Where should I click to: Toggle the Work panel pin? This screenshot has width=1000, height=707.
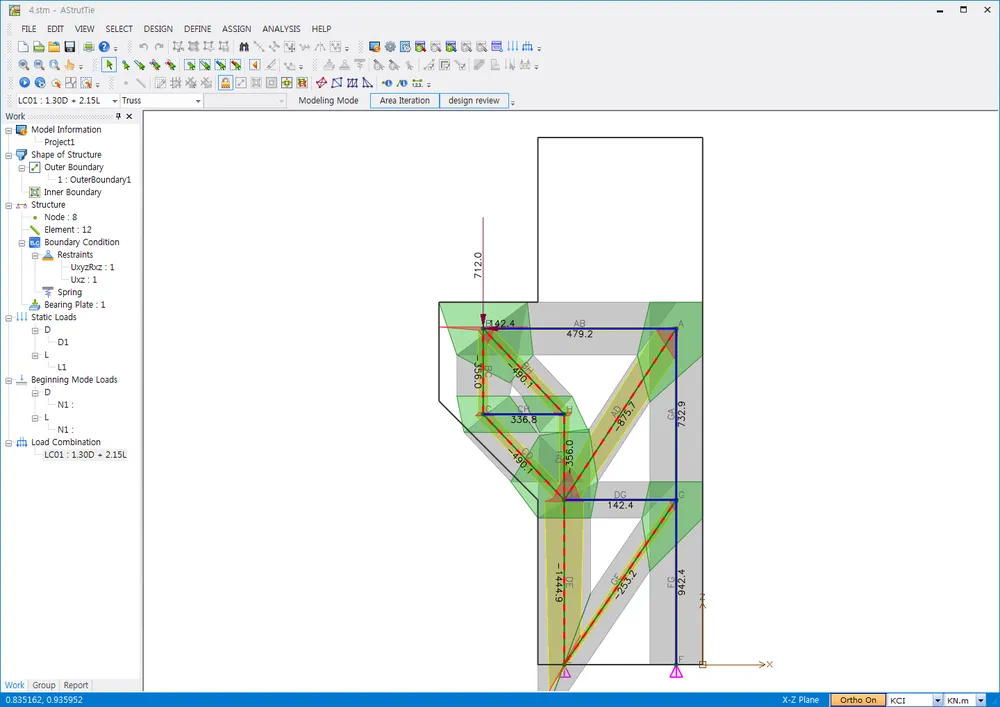click(x=118, y=116)
